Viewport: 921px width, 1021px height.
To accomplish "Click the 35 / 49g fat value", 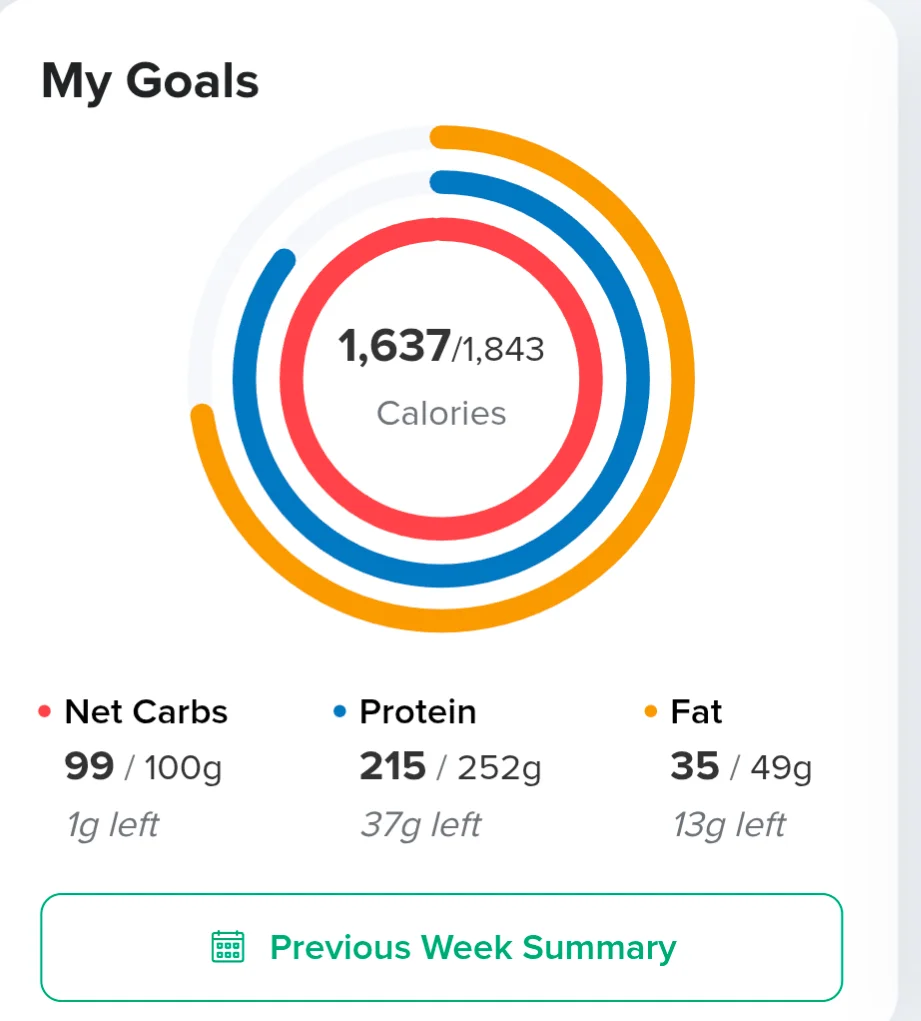I will click(x=741, y=767).
